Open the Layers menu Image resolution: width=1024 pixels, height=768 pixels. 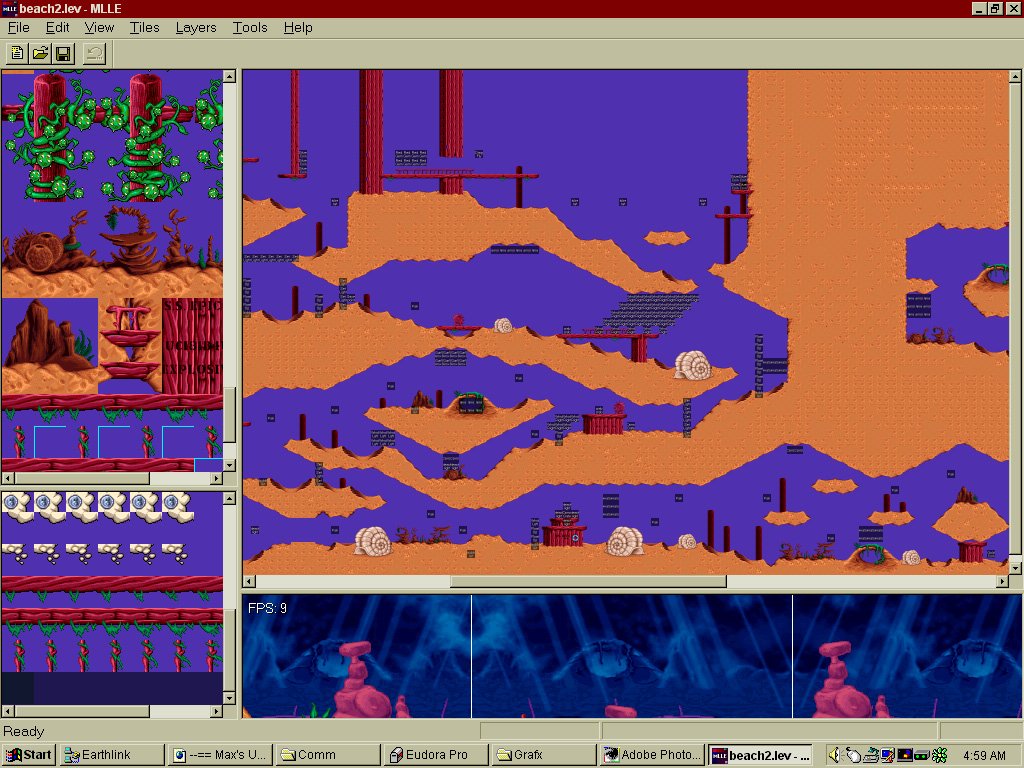click(196, 27)
